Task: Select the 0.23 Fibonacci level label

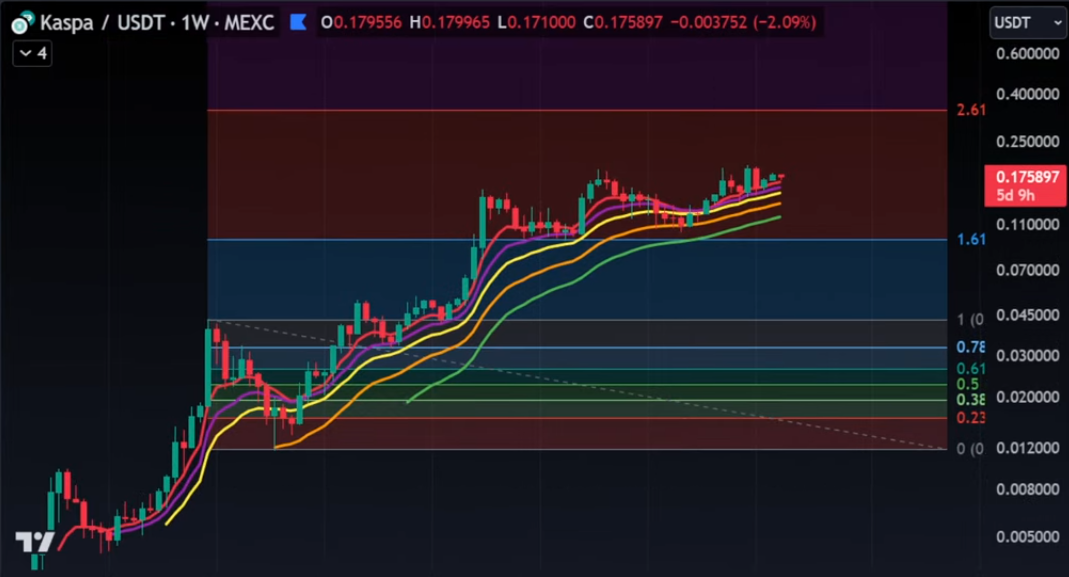Action: [x=970, y=418]
